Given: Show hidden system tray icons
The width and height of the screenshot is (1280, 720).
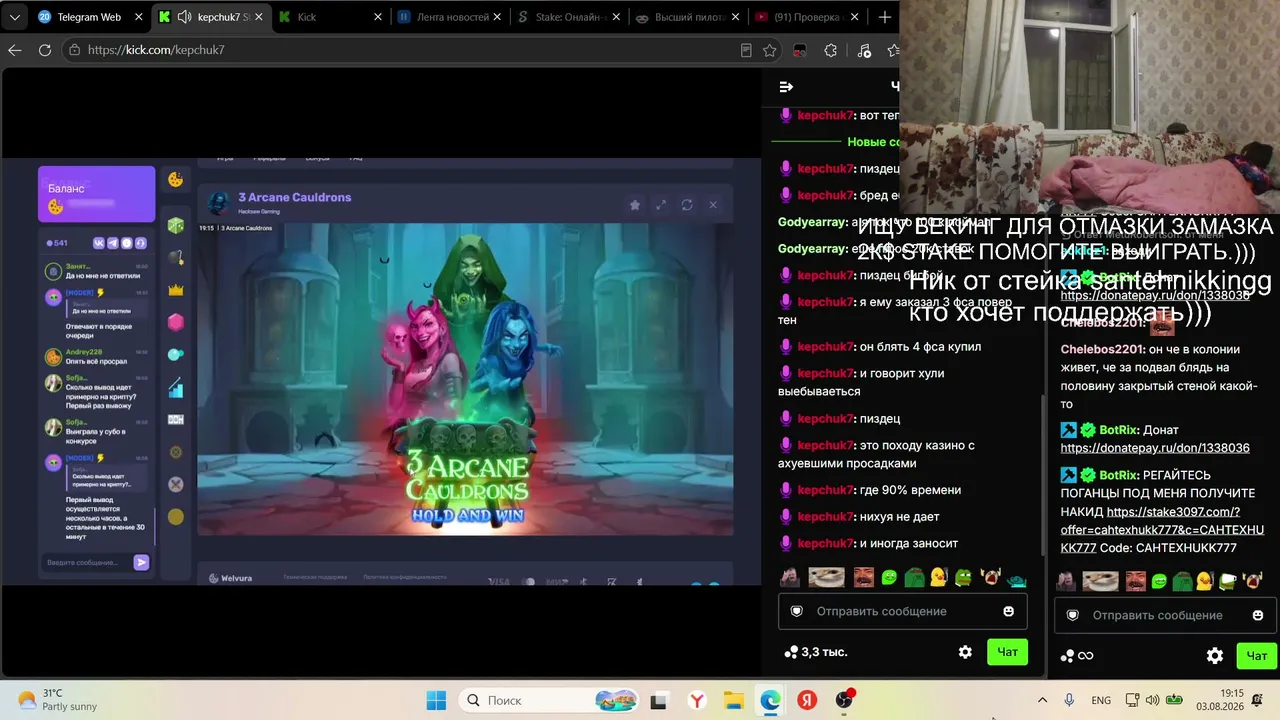Looking at the screenshot, I should coord(1042,700).
